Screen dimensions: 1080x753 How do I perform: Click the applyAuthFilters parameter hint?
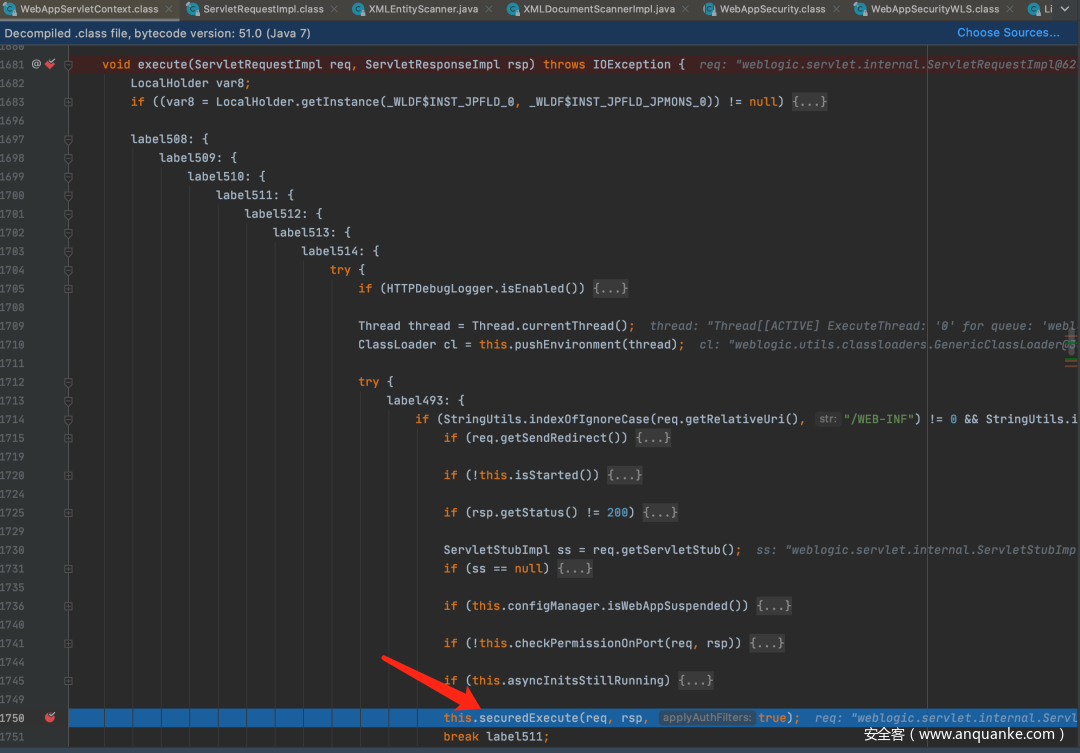point(706,718)
